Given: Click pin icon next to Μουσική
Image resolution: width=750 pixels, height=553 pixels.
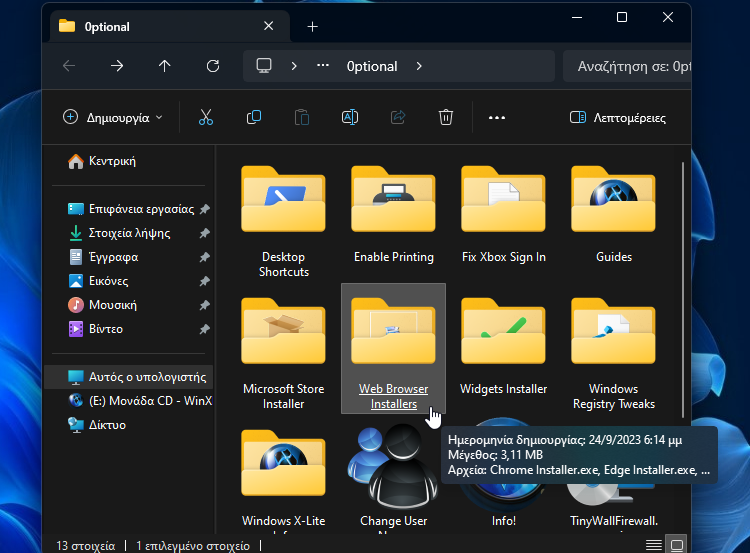Looking at the screenshot, I should pyautogui.click(x=205, y=305).
